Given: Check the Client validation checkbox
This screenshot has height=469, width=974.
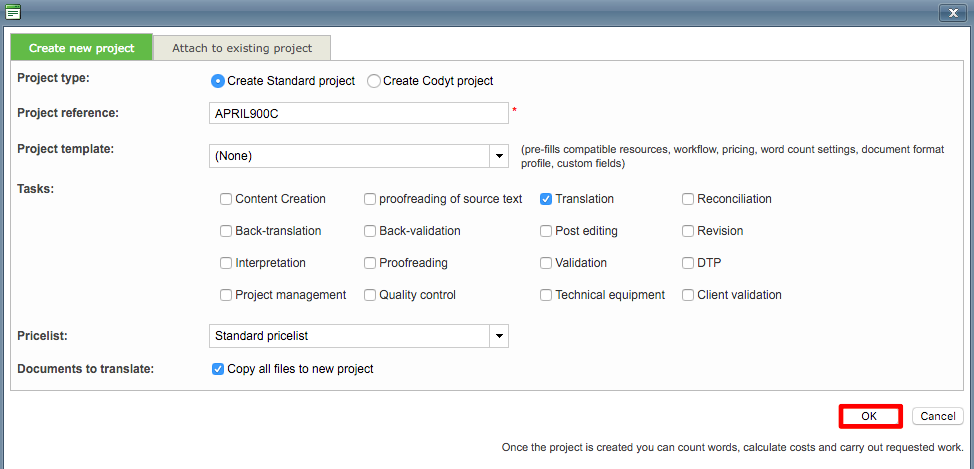Looking at the screenshot, I should pyautogui.click(x=688, y=295).
